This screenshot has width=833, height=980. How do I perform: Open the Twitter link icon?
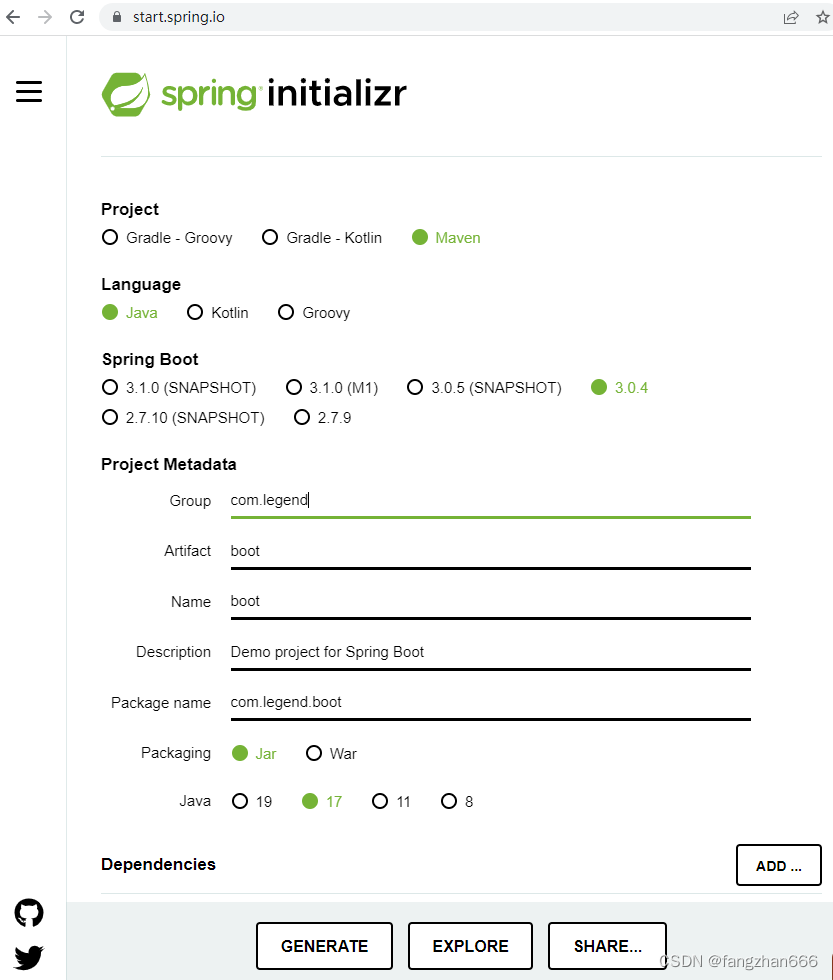pos(29,957)
